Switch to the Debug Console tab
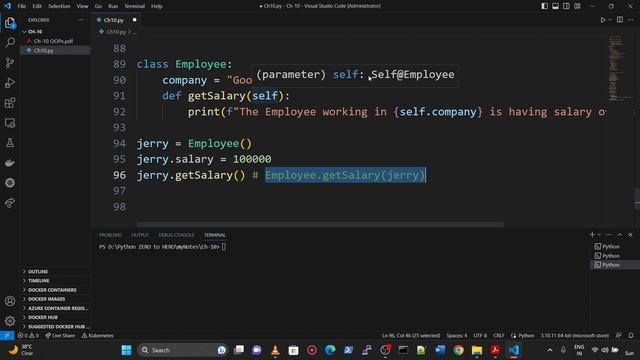Viewport: 640px width, 360px height. [176, 235]
